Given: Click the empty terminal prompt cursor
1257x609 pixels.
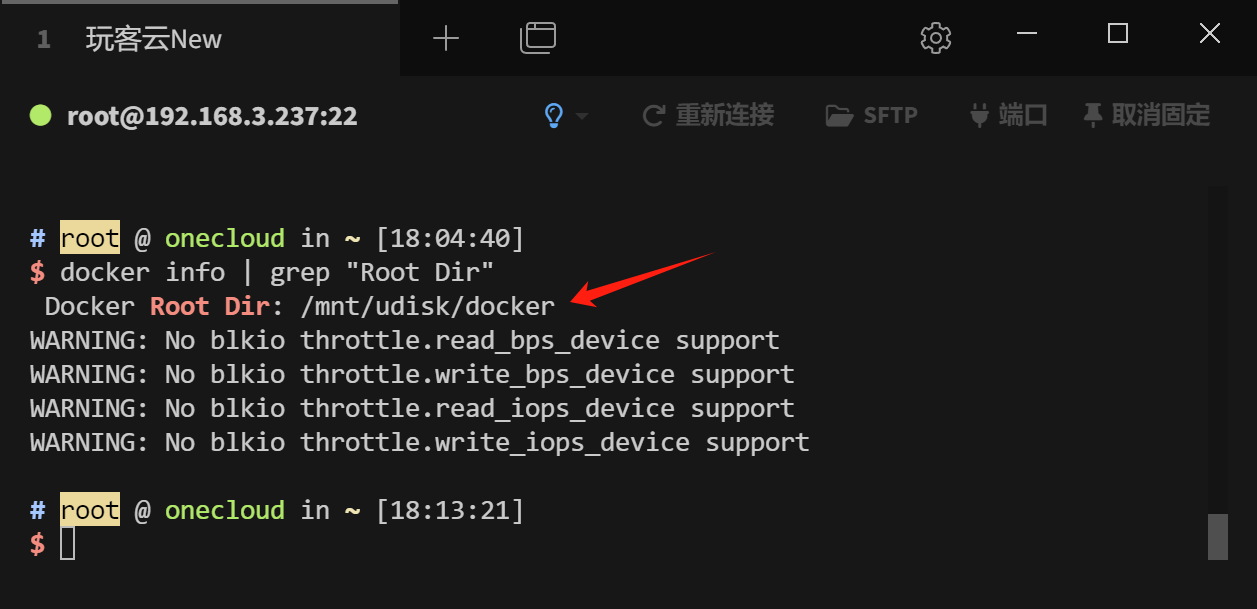Looking at the screenshot, I should [x=67, y=541].
